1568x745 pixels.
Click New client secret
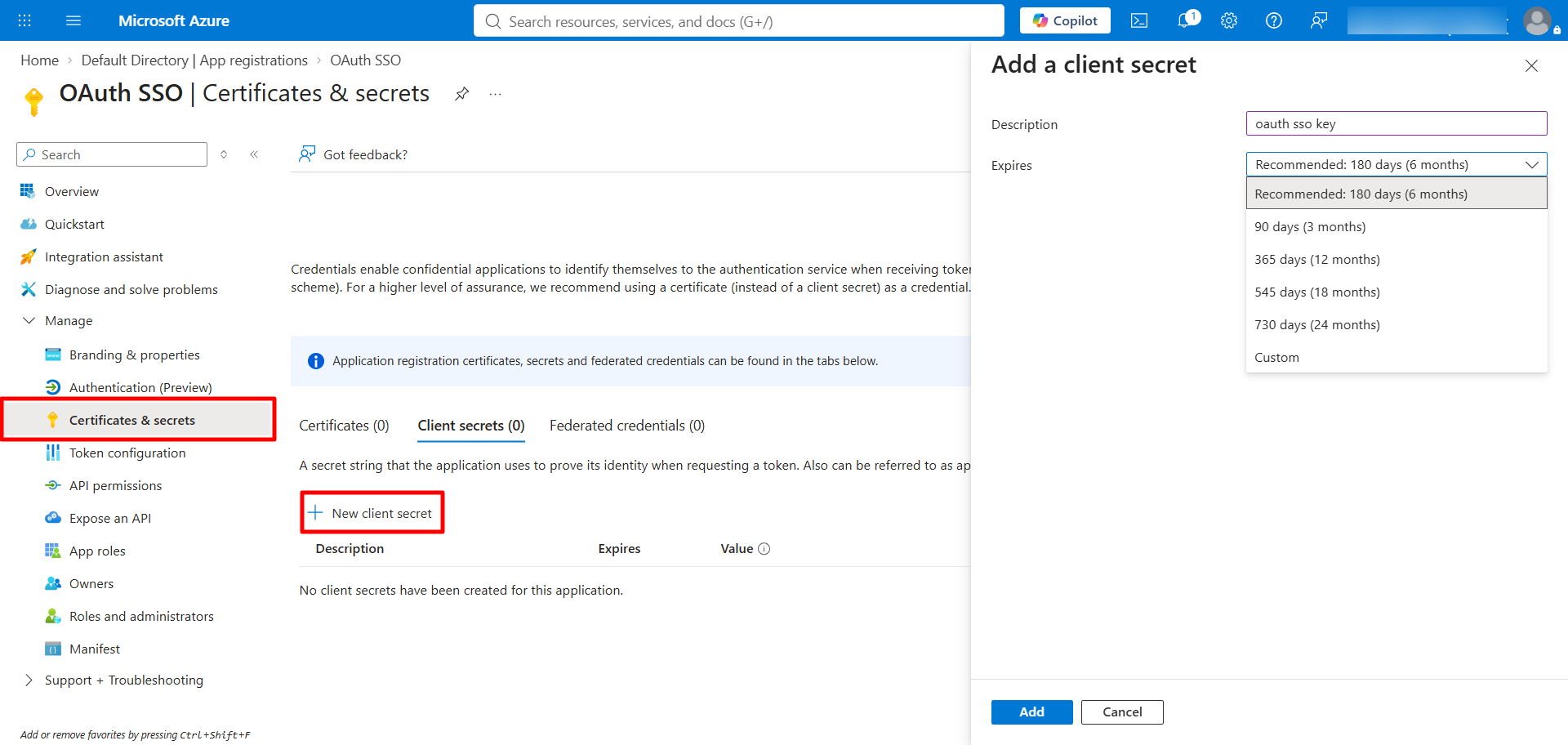[x=372, y=513]
